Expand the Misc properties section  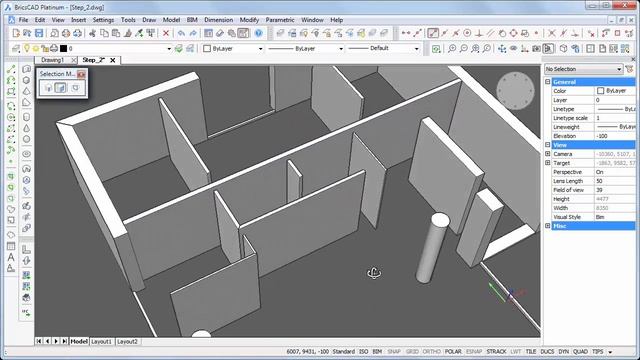(x=548, y=226)
